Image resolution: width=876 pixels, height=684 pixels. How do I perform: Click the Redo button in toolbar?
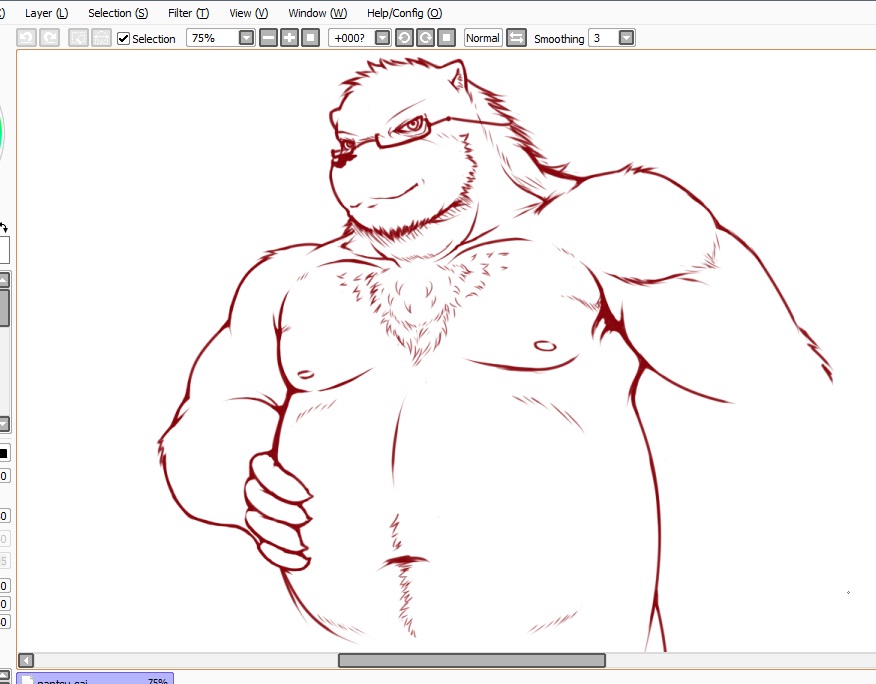49,38
